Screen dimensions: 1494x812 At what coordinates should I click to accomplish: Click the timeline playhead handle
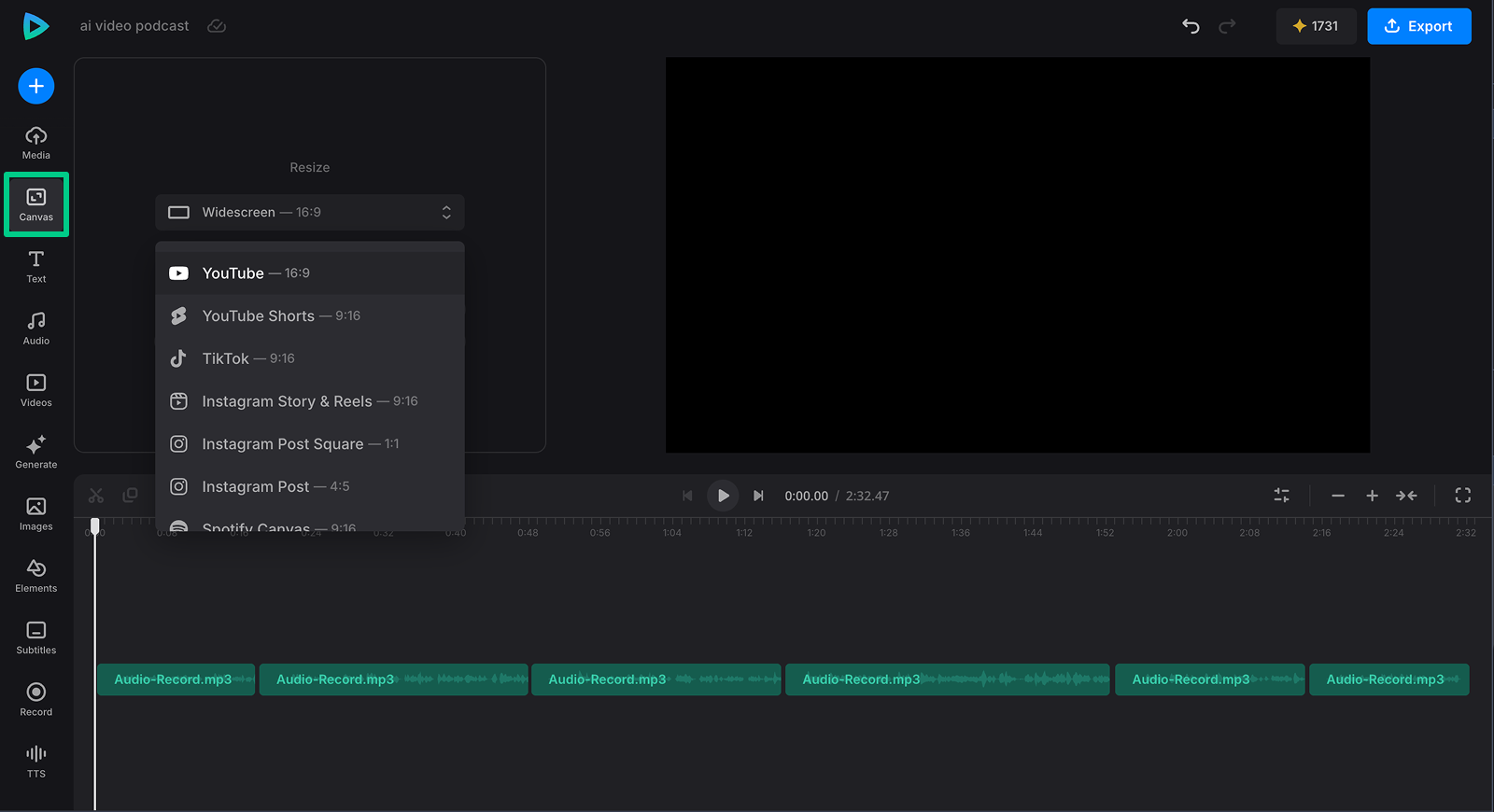point(94,526)
